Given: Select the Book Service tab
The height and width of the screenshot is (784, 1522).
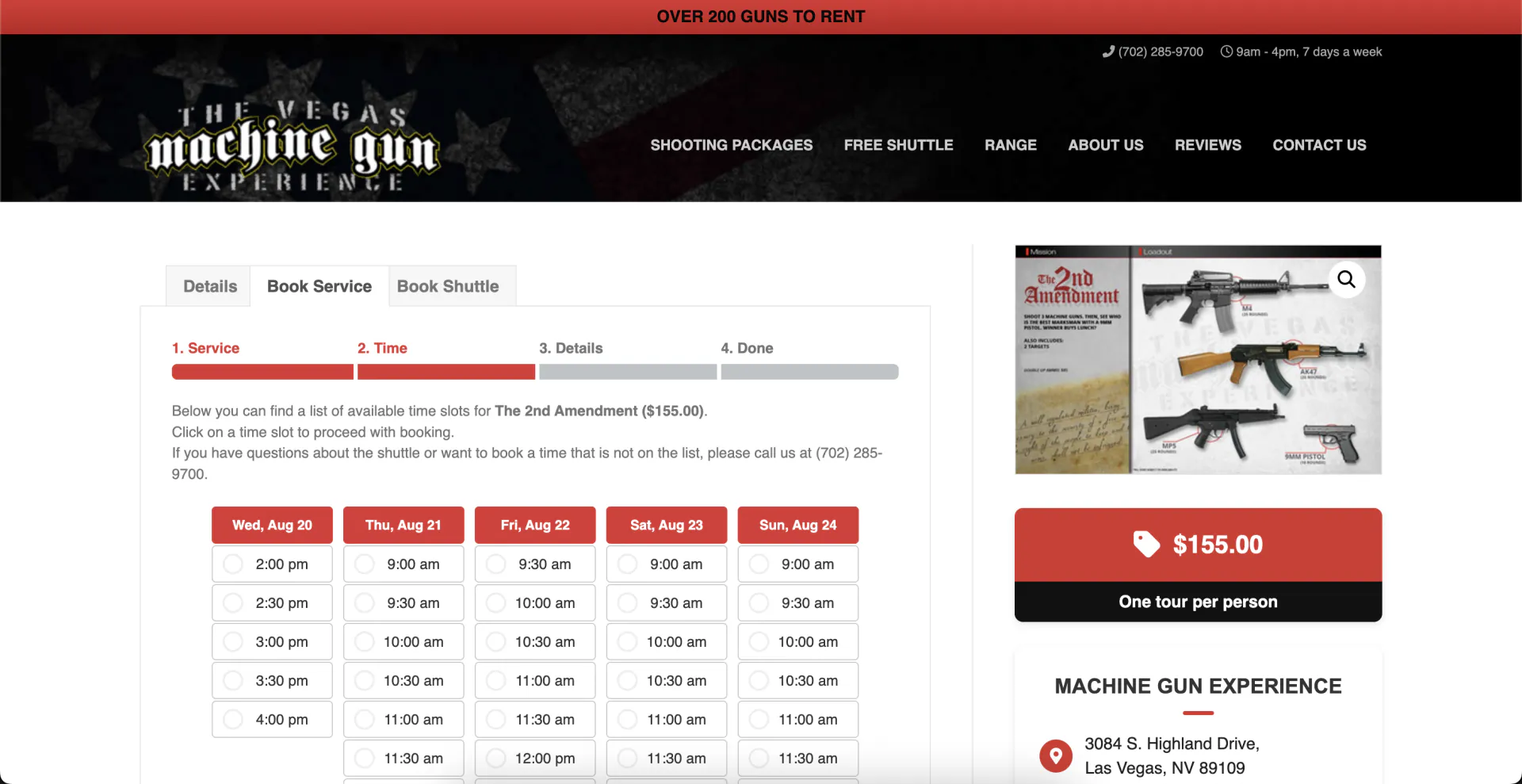Looking at the screenshot, I should pyautogui.click(x=319, y=286).
